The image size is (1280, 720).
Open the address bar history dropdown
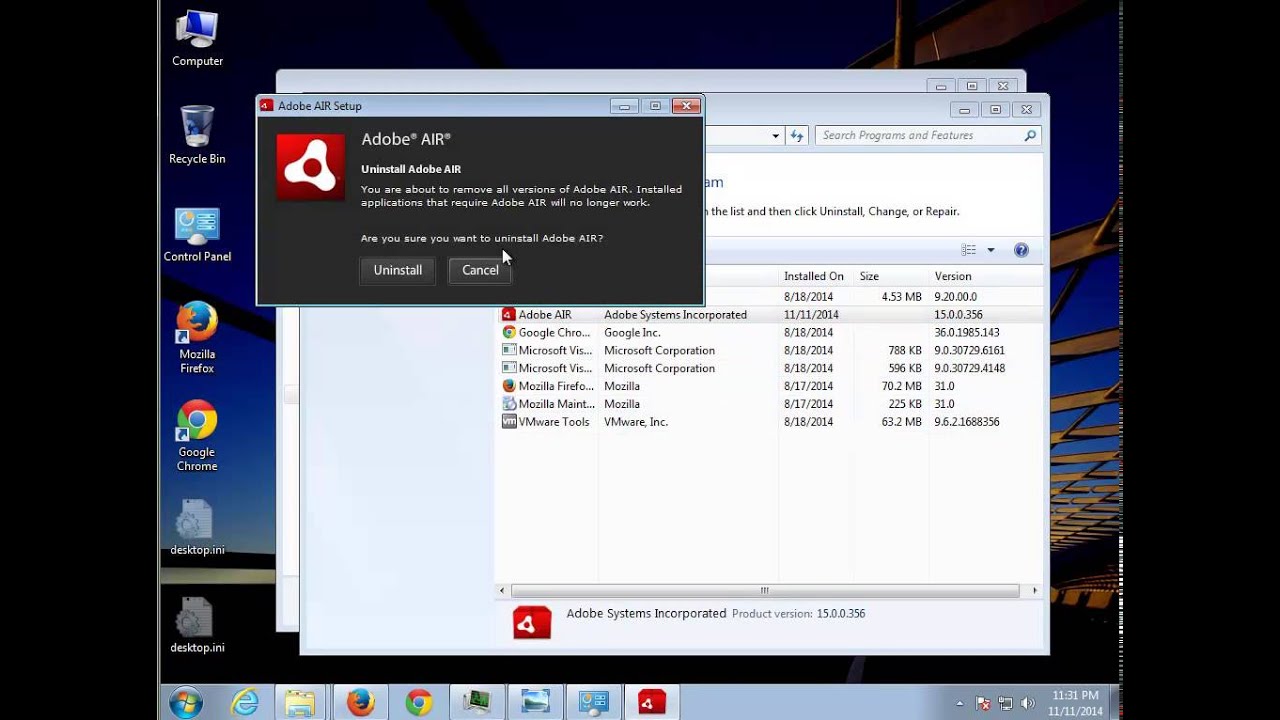coord(775,136)
